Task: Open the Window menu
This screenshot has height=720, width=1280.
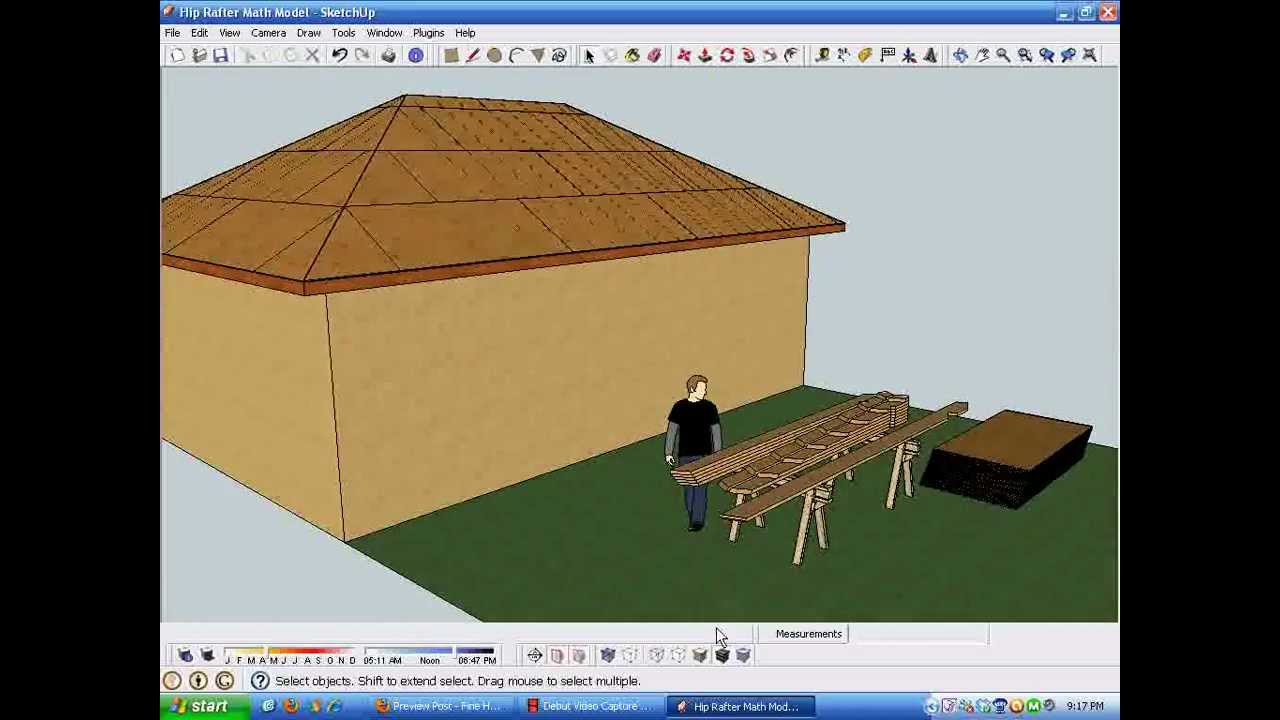Action: point(384,33)
